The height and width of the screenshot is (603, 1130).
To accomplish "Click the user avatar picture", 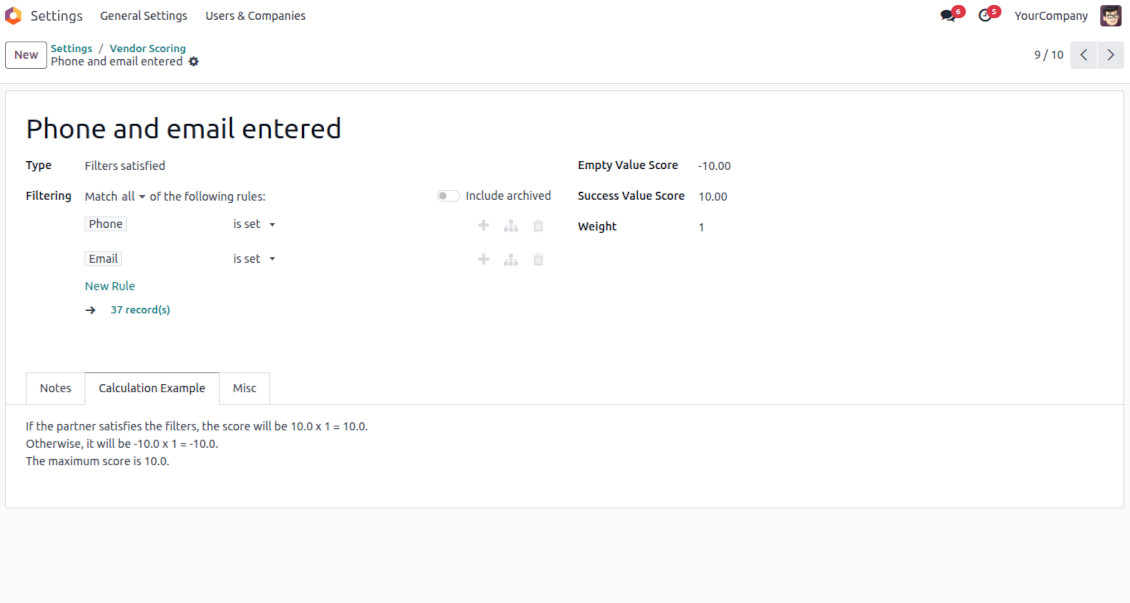I will pos(1111,15).
